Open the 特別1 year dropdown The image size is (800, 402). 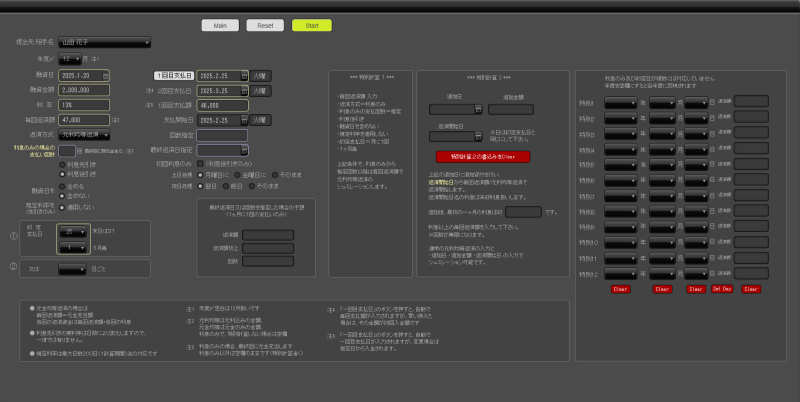coord(620,103)
